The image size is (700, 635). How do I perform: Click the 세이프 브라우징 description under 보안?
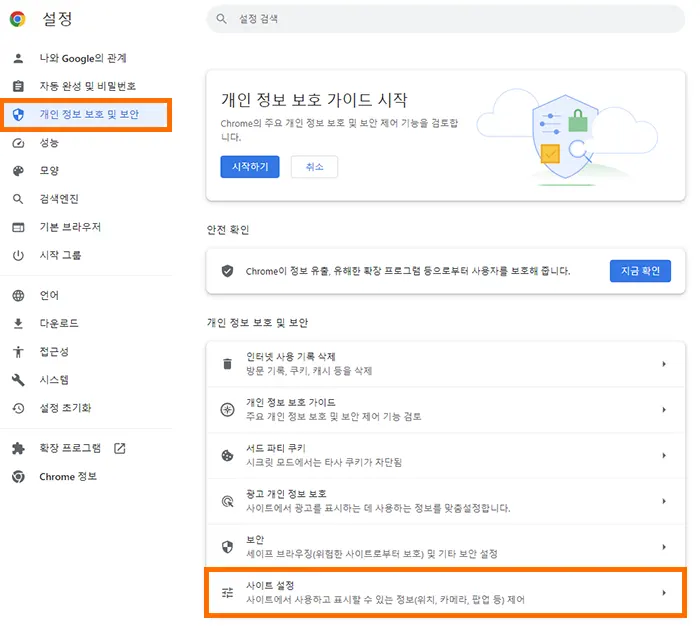click(x=372, y=554)
